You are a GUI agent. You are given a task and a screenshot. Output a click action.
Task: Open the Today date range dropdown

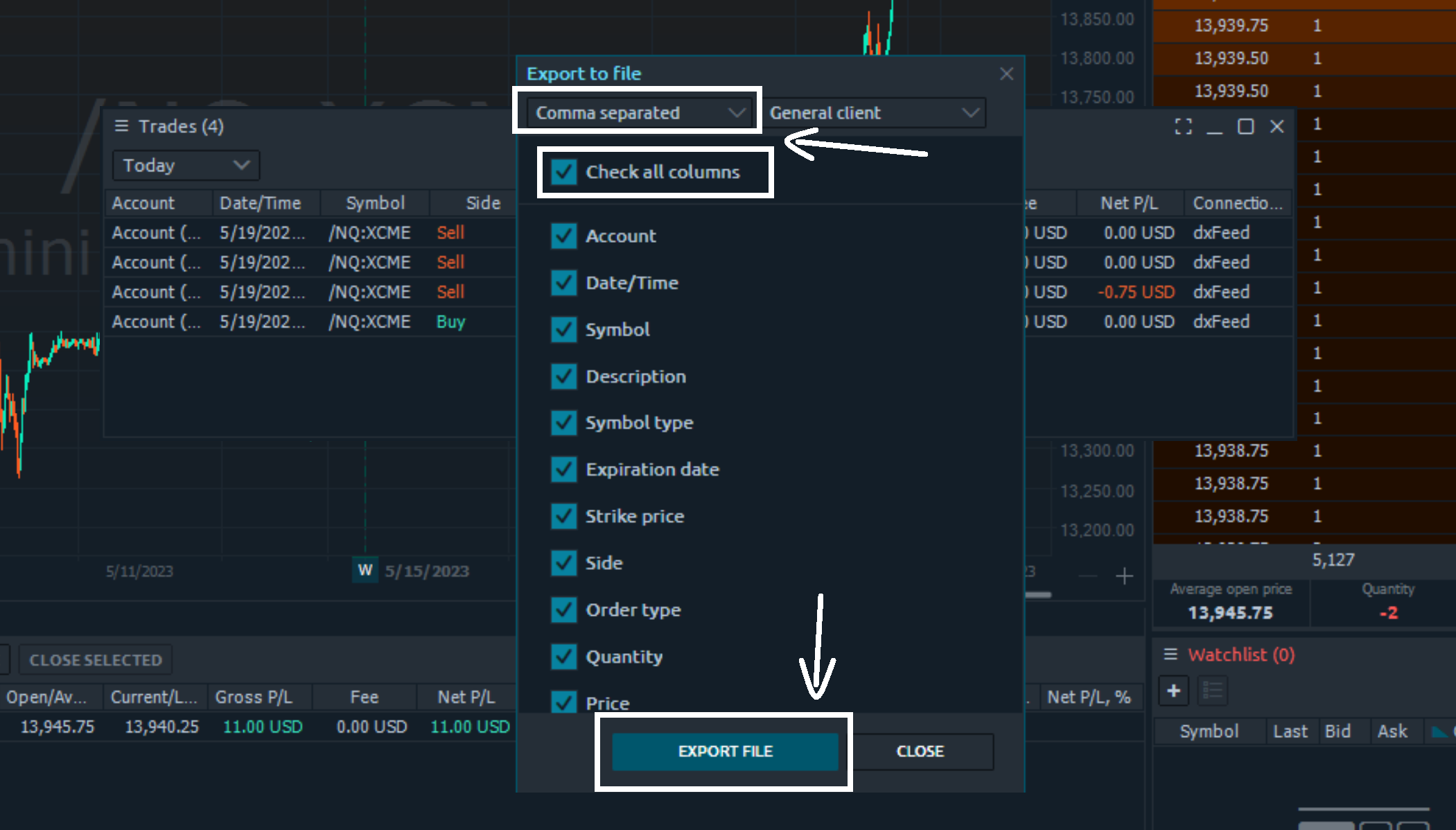(x=186, y=165)
